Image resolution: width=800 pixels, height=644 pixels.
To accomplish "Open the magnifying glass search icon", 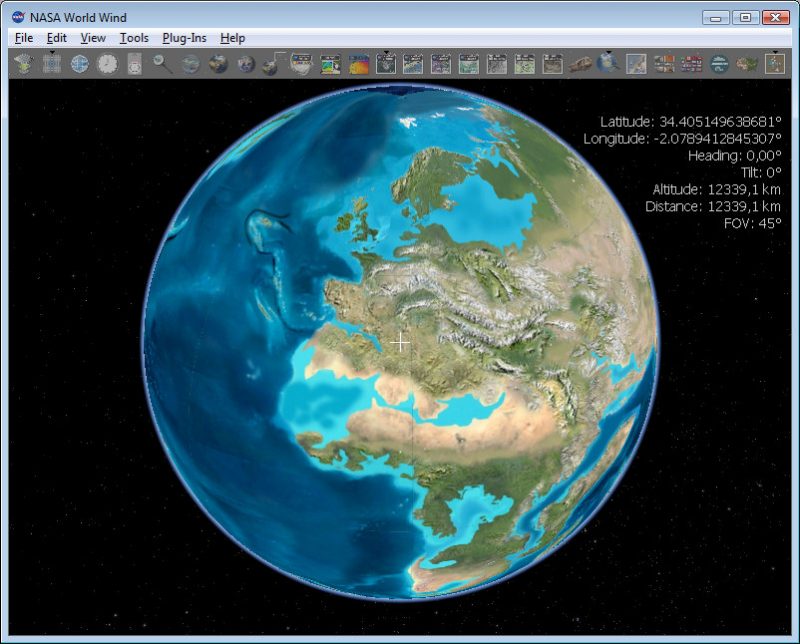I will click(162, 64).
